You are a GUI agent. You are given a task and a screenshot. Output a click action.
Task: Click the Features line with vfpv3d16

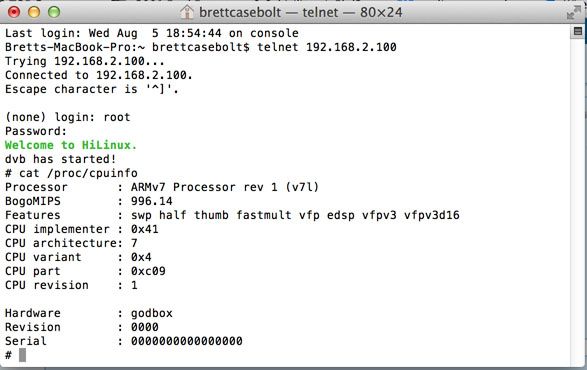[232, 215]
